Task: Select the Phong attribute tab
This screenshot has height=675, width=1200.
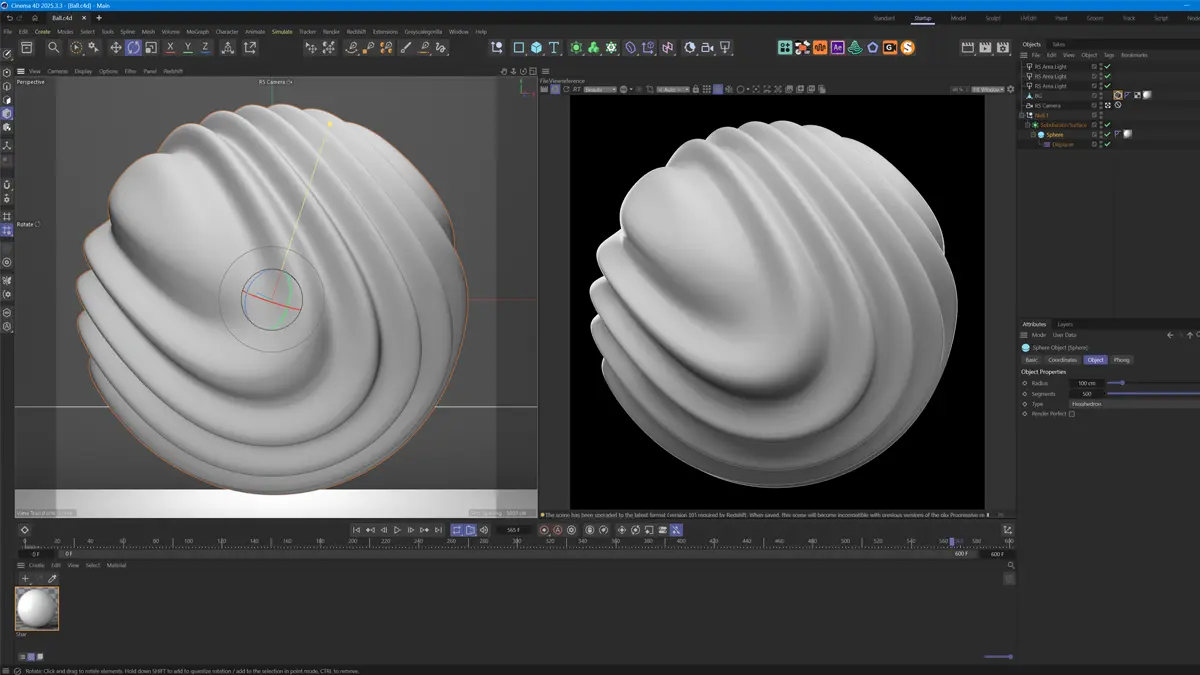Action: (1122, 360)
